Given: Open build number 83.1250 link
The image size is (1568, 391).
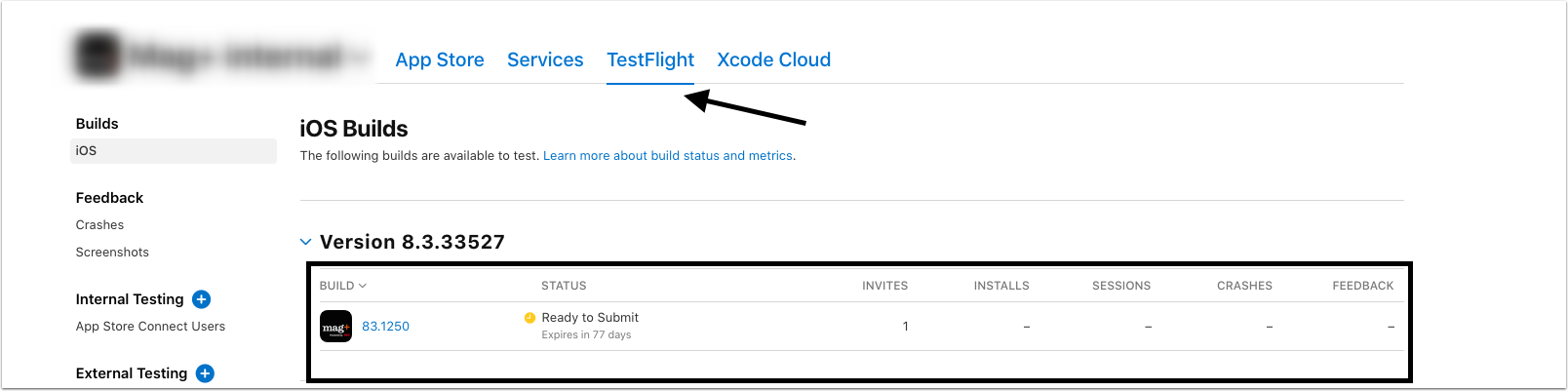Looking at the screenshot, I should coord(385,327).
